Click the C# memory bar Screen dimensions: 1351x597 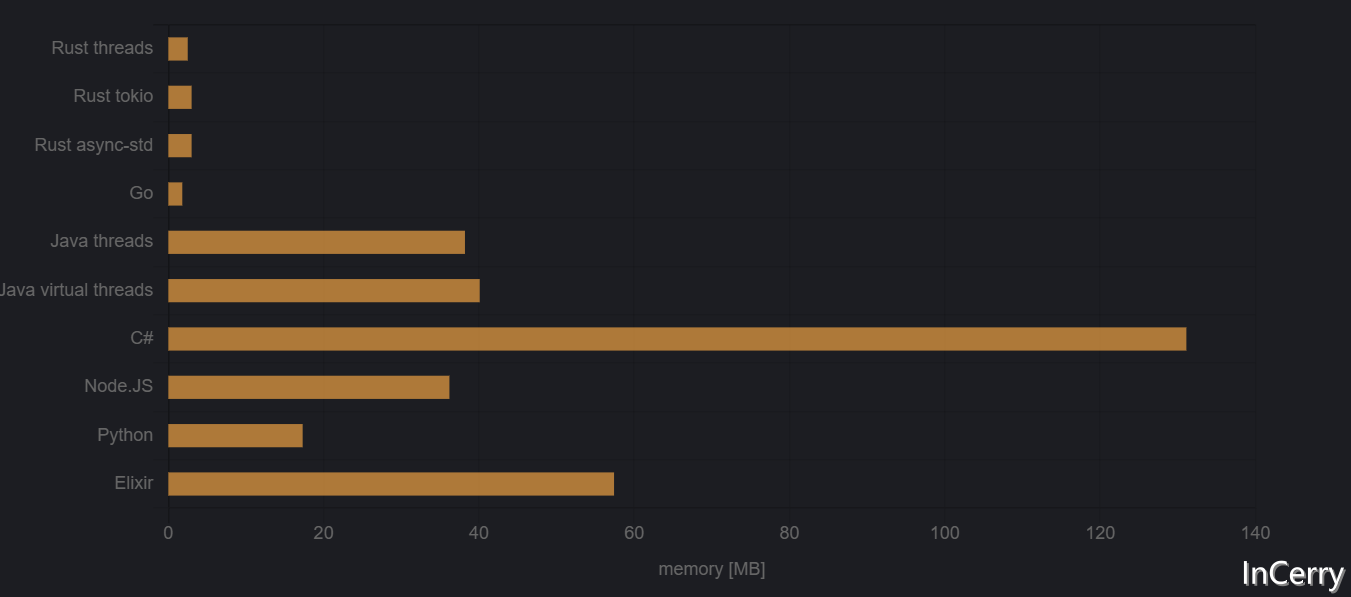click(677, 339)
